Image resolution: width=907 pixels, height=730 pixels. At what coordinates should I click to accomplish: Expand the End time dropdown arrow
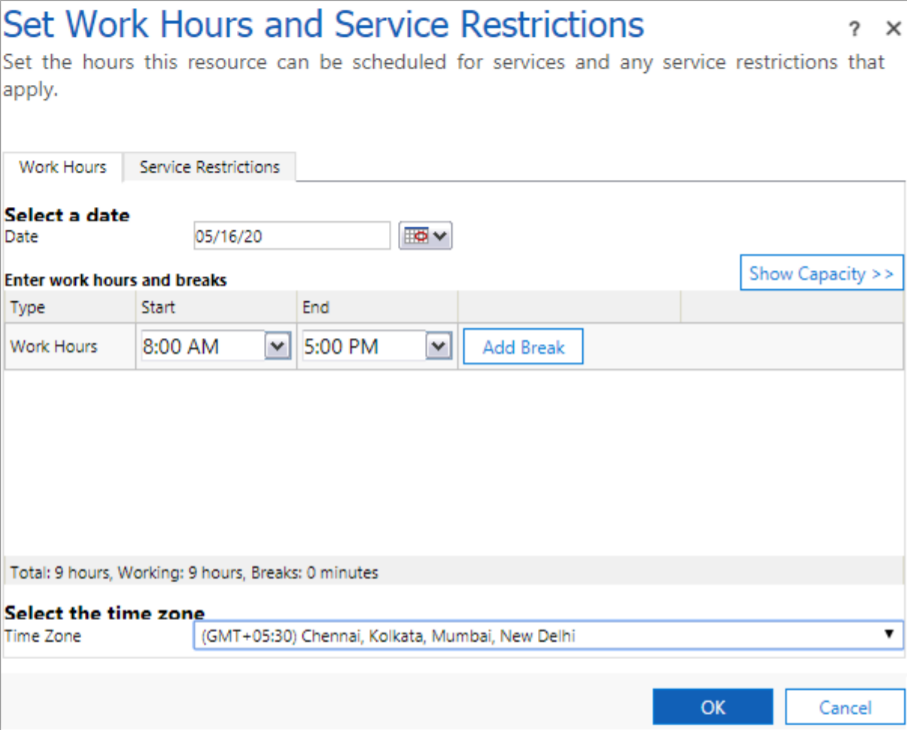pyautogui.click(x=438, y=347)
